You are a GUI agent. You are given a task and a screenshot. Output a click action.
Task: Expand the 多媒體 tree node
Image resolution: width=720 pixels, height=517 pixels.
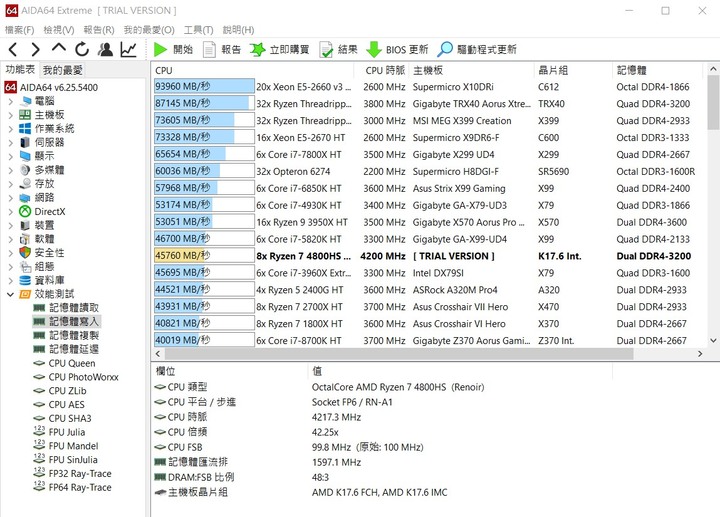pyautogui.click(x=11, y=170)
